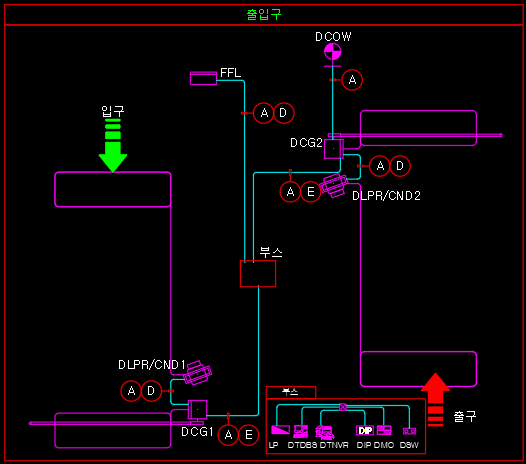This screenshot has height=464, width=526.
Task: Click the DCG1 barrier arm bar
Action: tap(116, 423)
